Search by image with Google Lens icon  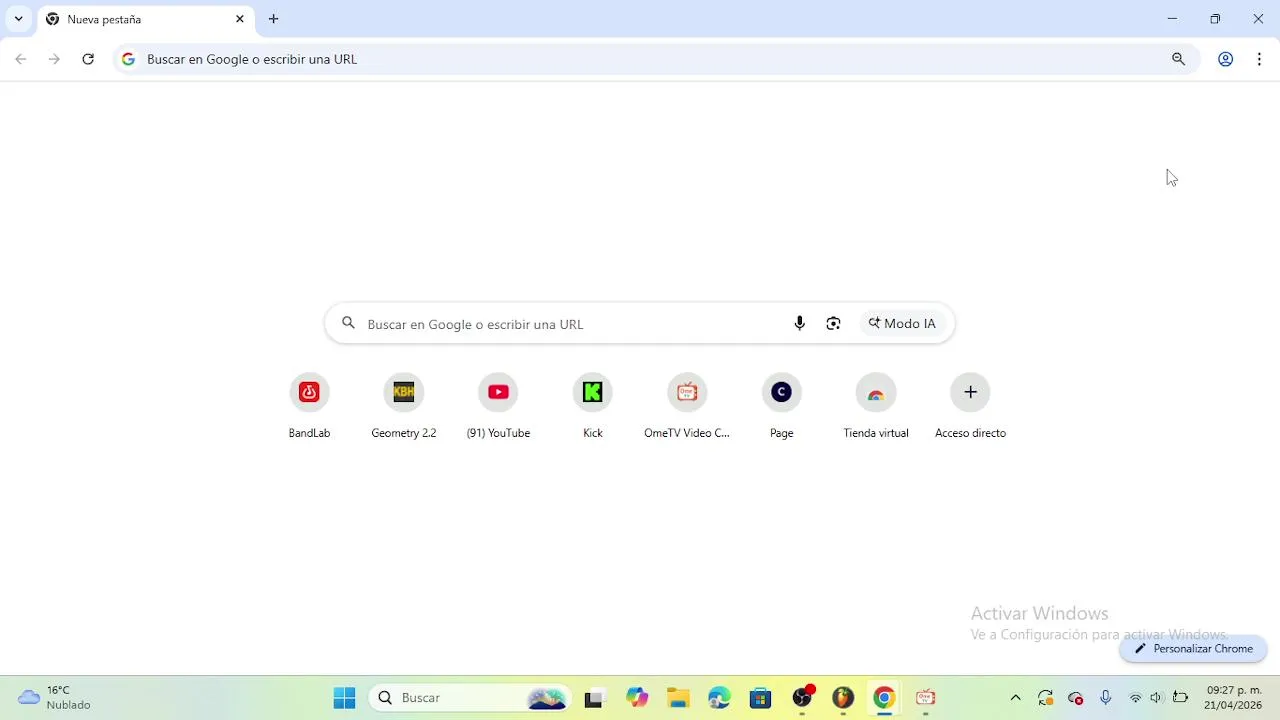coord(833,323)
